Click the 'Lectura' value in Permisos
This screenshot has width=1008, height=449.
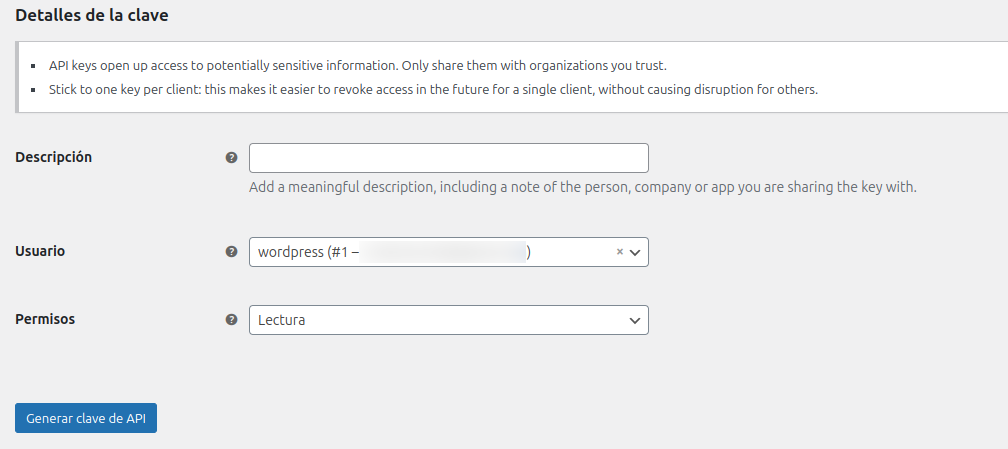[x=281, y=320]
